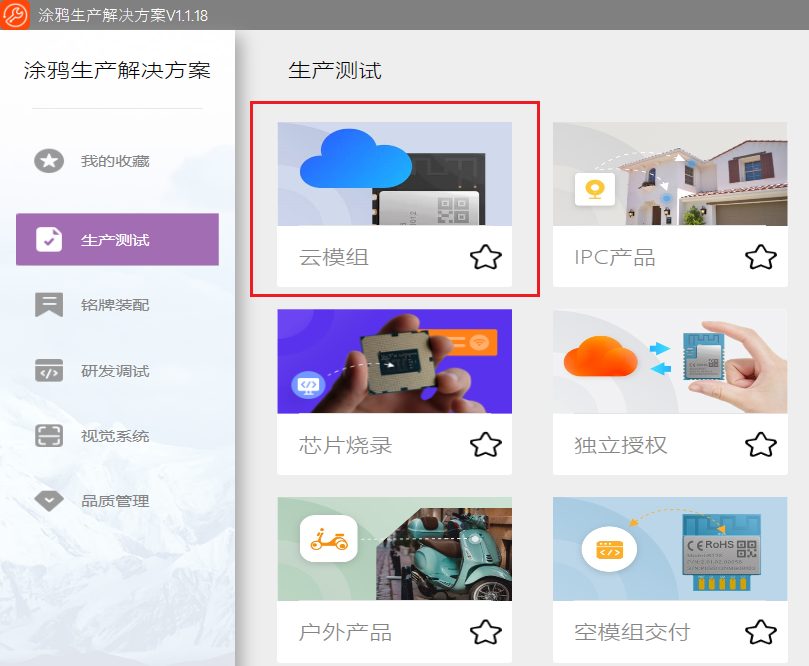Viewport: 809px width, 666px height.
Task: Click the 户外产品 card label
Action: 345,632
